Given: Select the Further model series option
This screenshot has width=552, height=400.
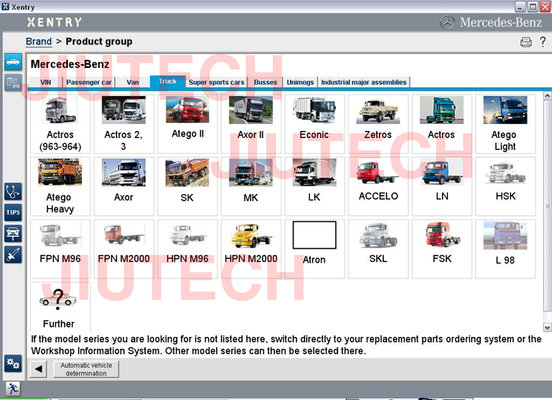Looking at the screenshot, I should [x=59, y=307].
